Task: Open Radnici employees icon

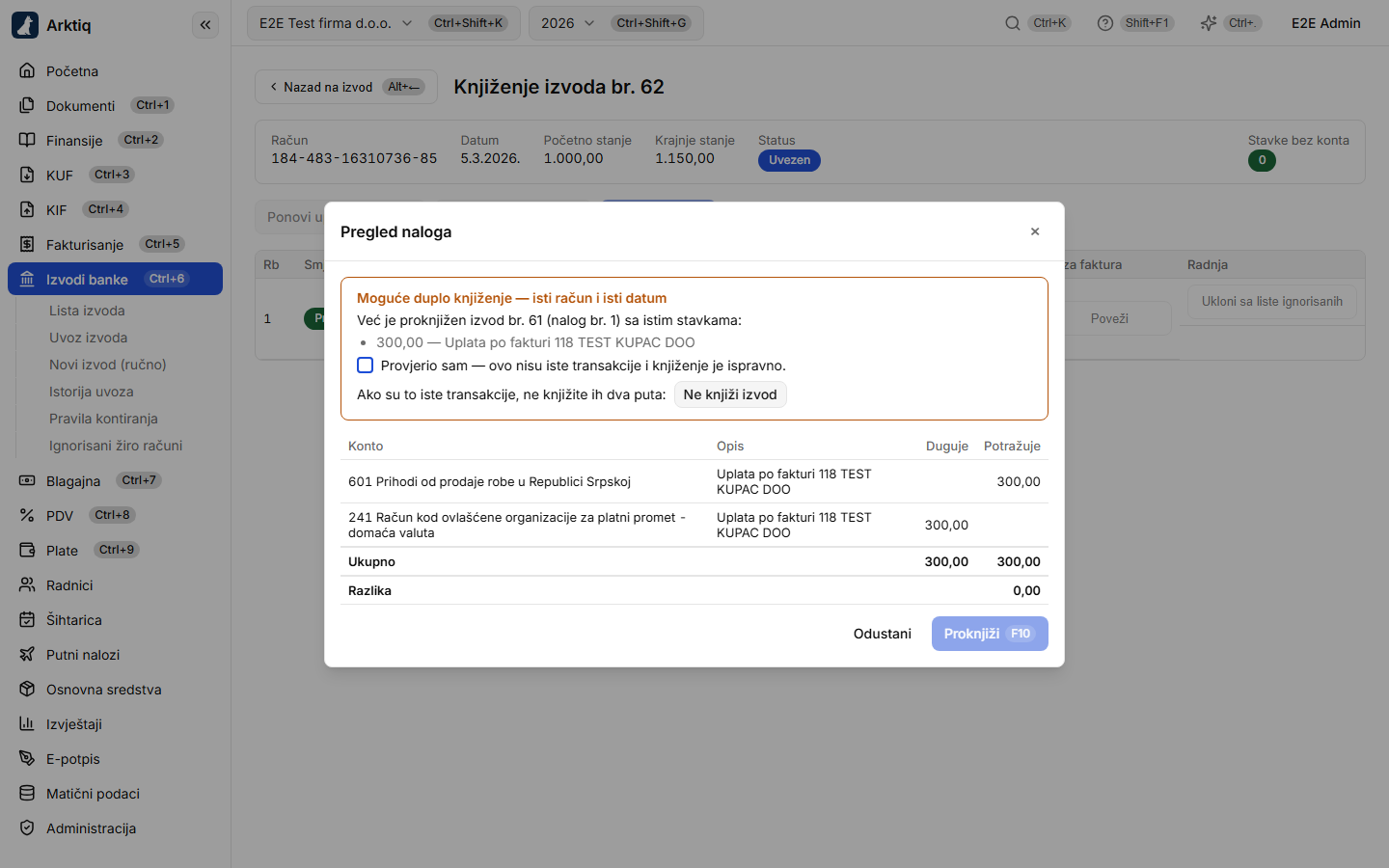Action: [x=27, y=584]
